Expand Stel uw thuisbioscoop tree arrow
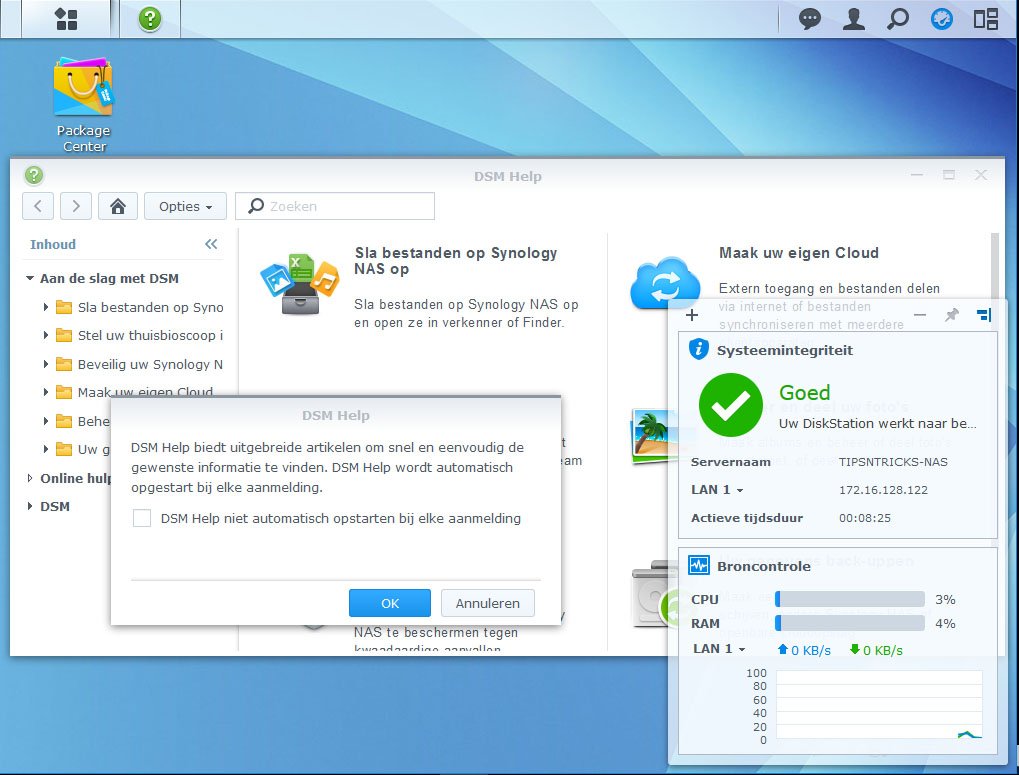 click(45, 335)
